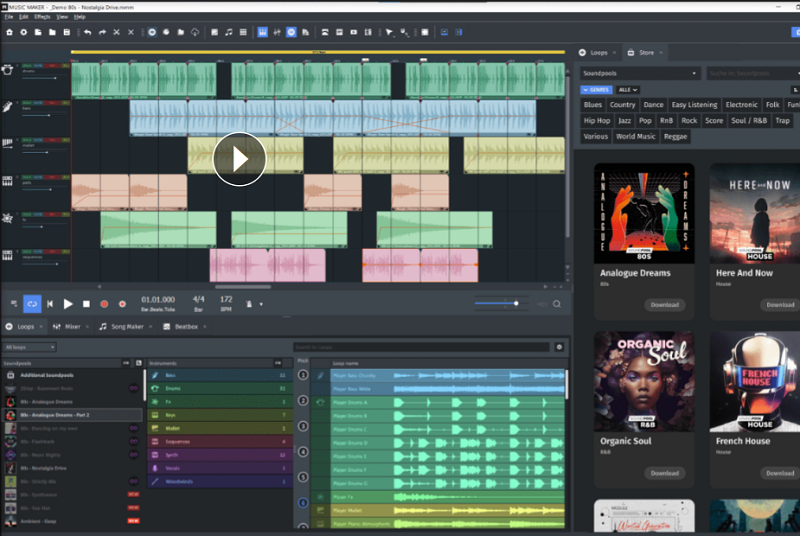Click the sequences track keyboard icon

(x=7, y=256)
